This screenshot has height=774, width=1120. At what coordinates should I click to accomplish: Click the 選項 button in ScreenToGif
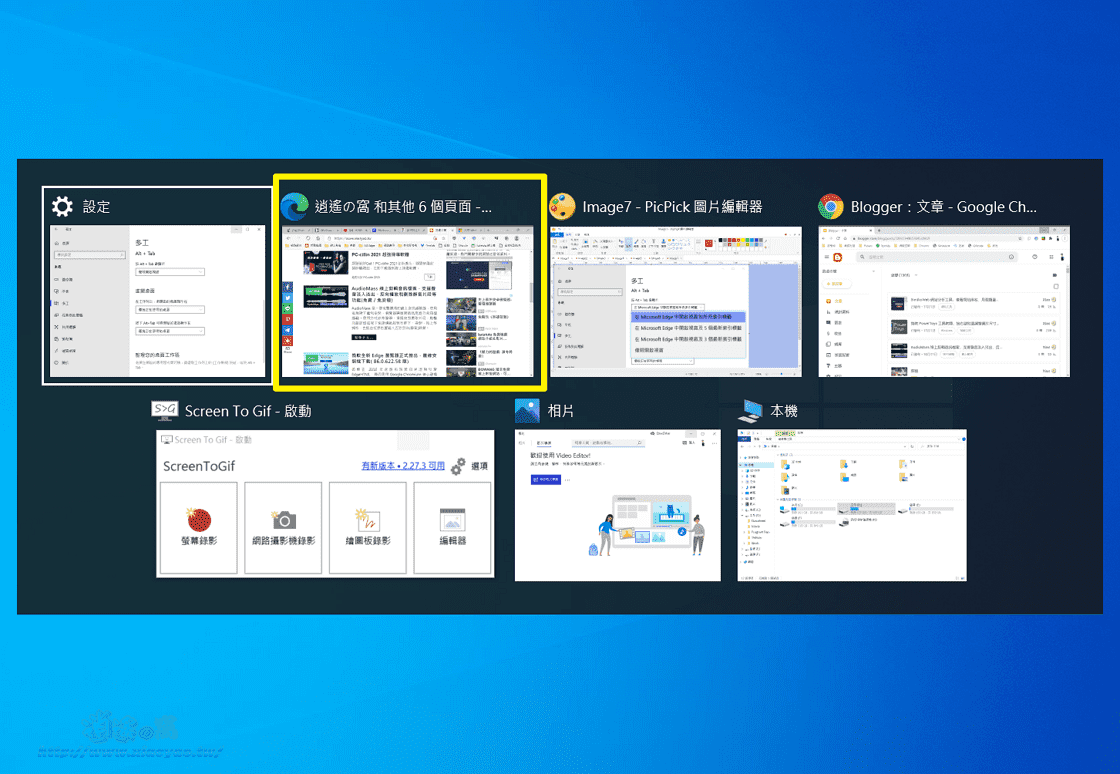[479, 468]
